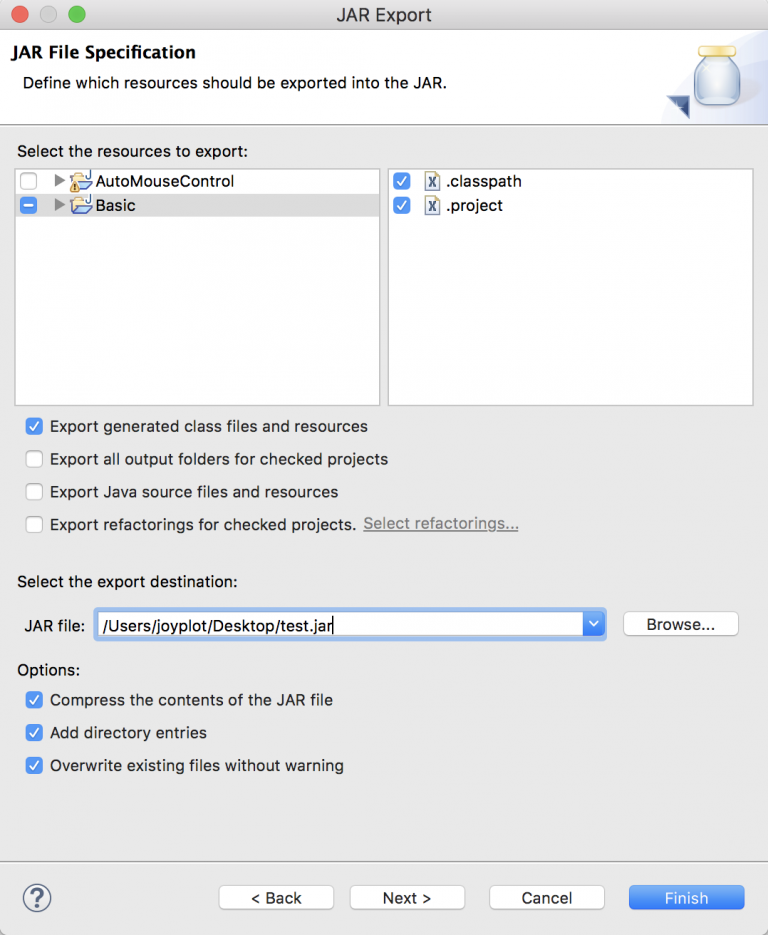The height and width of the screenshot is (935, 768).
Task: Tick the AutoMouseControl project checkbox
Action: click(29, 181)
